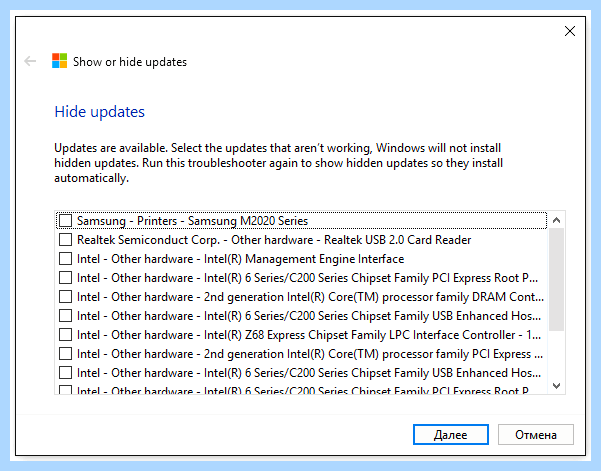
Task: Click the updates list scrollbar thumb
Action: coord(557,279)
